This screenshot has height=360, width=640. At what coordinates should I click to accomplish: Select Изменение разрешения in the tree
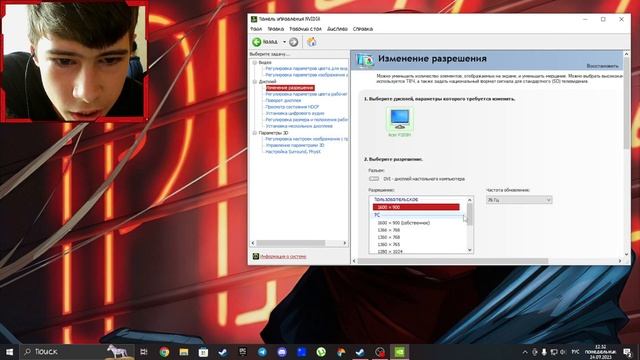pyautogui.click(x=290, y=88)
